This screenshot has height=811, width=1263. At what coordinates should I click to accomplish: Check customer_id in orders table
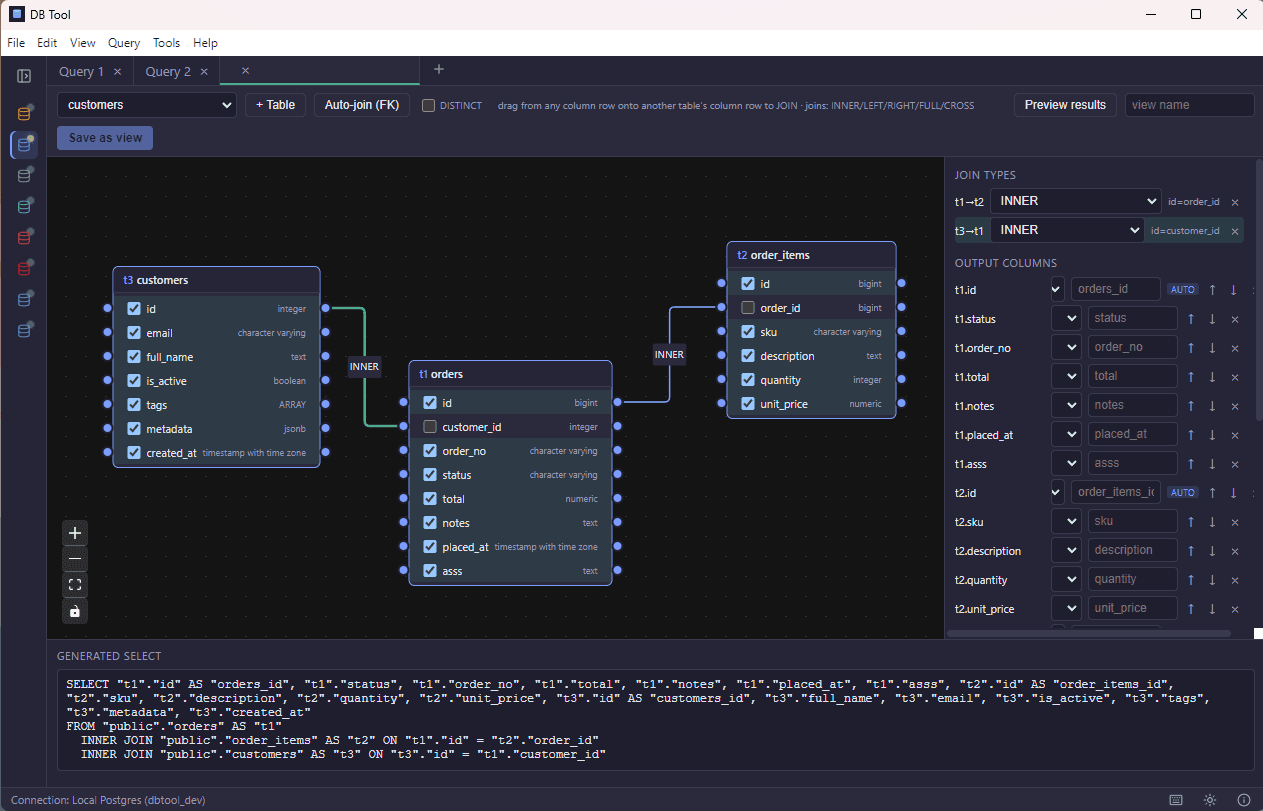(430, 427)
